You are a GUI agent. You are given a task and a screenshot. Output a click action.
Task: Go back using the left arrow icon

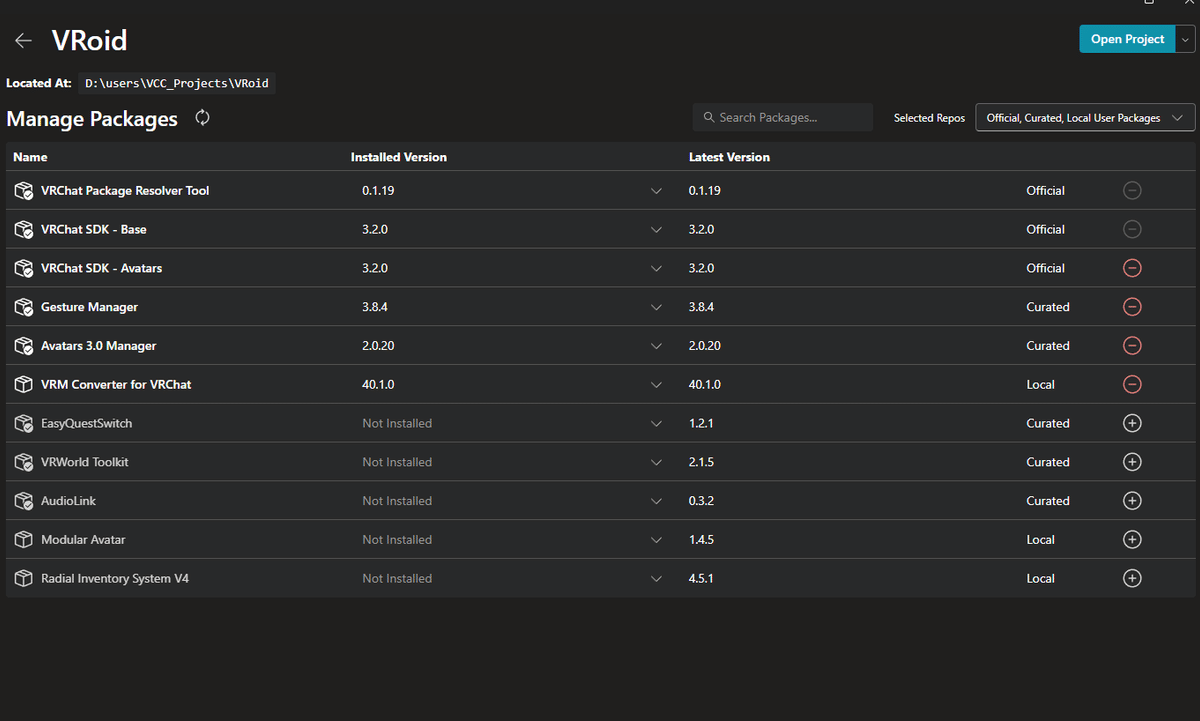point(23,41)
